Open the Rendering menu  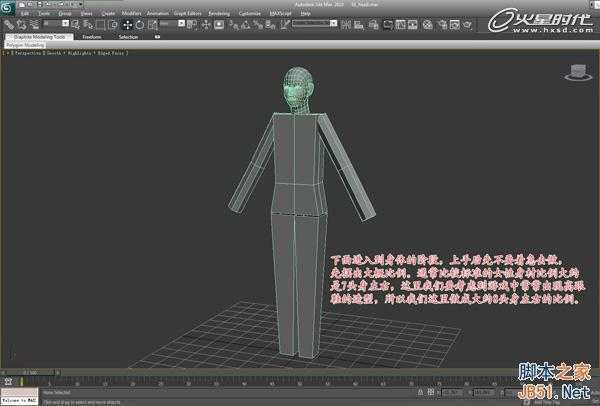219,13
